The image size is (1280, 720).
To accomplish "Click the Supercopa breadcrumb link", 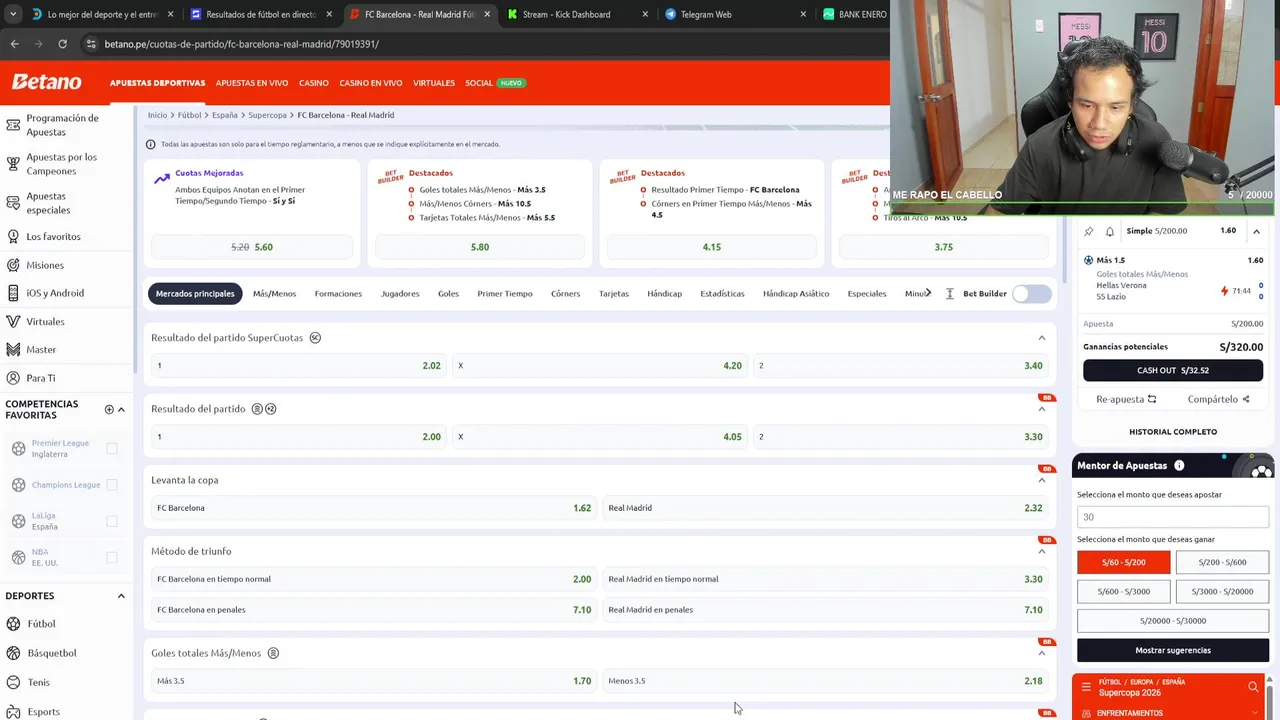I will pyautogui.click(x=267, y=115).
